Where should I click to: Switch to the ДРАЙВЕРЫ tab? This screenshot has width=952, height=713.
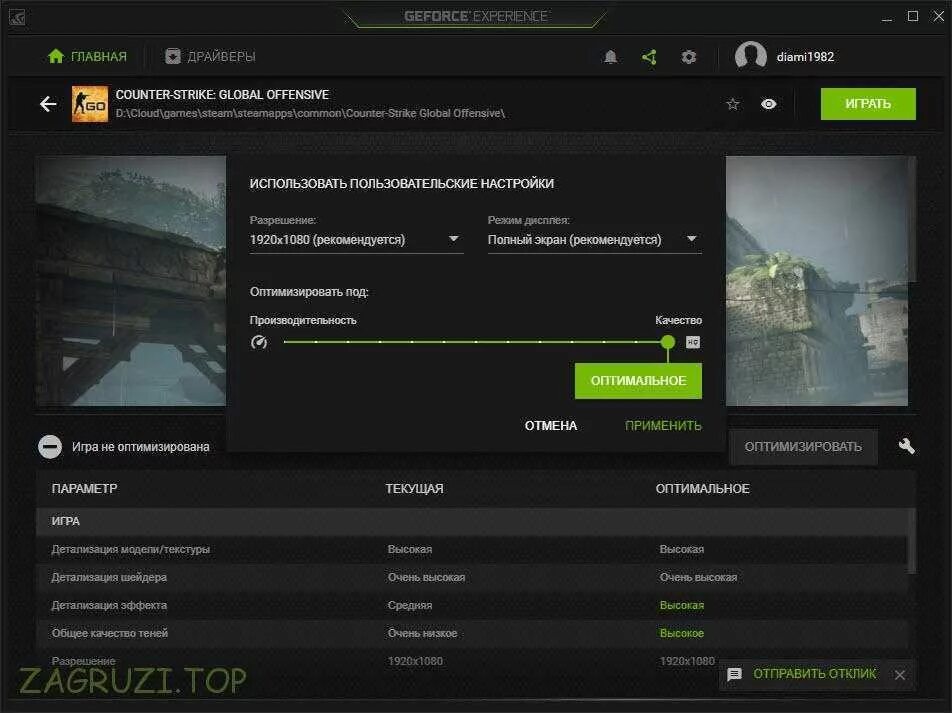pos(210,56)
